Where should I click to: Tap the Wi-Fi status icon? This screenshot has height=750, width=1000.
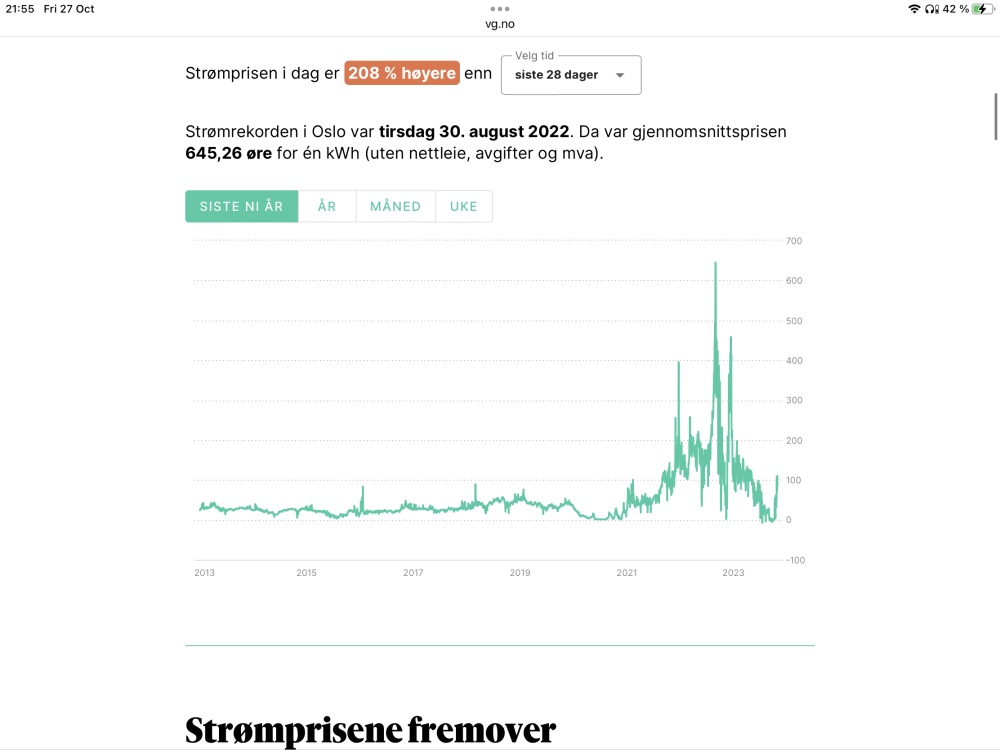coord(914,9)
